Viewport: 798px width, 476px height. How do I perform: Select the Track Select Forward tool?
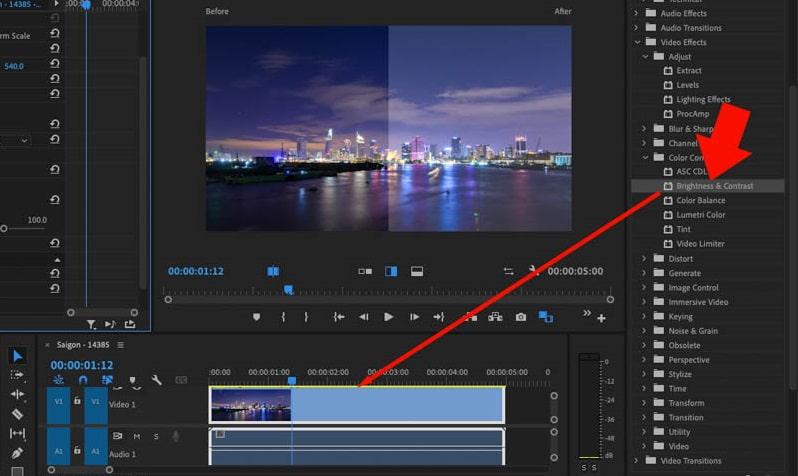pyautogui.click(x=17, y=375)
